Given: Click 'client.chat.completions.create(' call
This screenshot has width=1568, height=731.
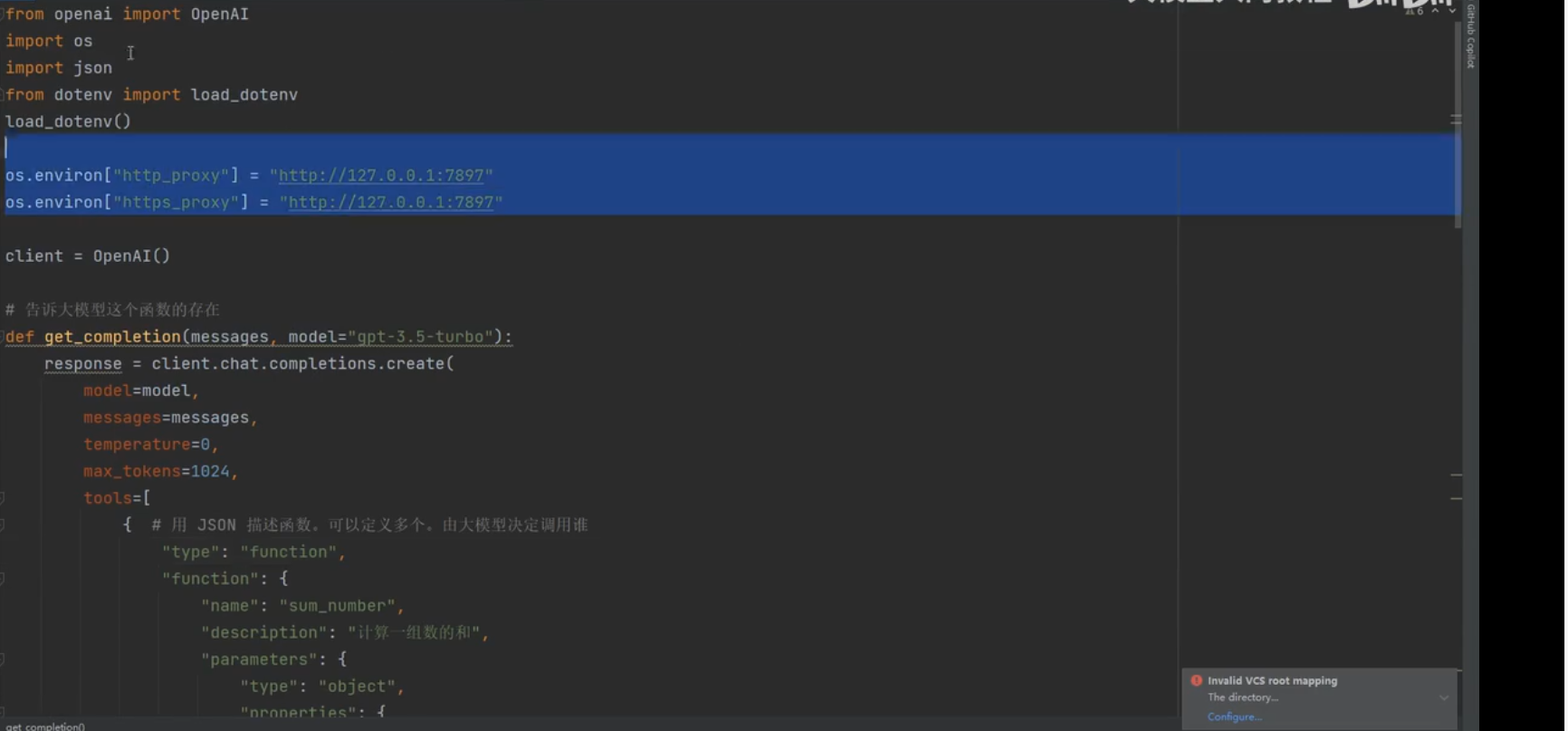Looking at the screenshot, I should [x=303, y=364].
